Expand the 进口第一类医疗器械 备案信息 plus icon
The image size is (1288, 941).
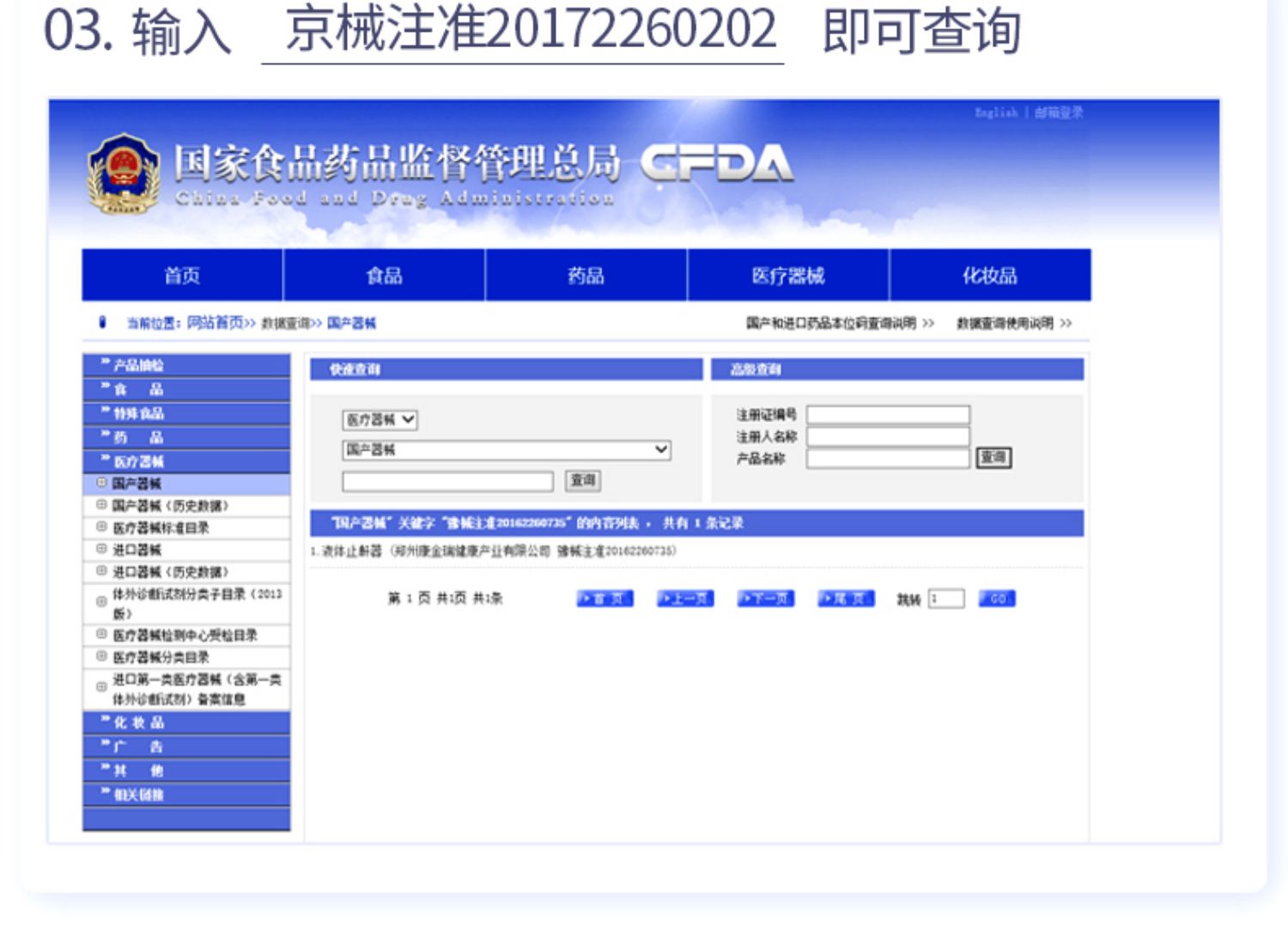pos(101,687)
